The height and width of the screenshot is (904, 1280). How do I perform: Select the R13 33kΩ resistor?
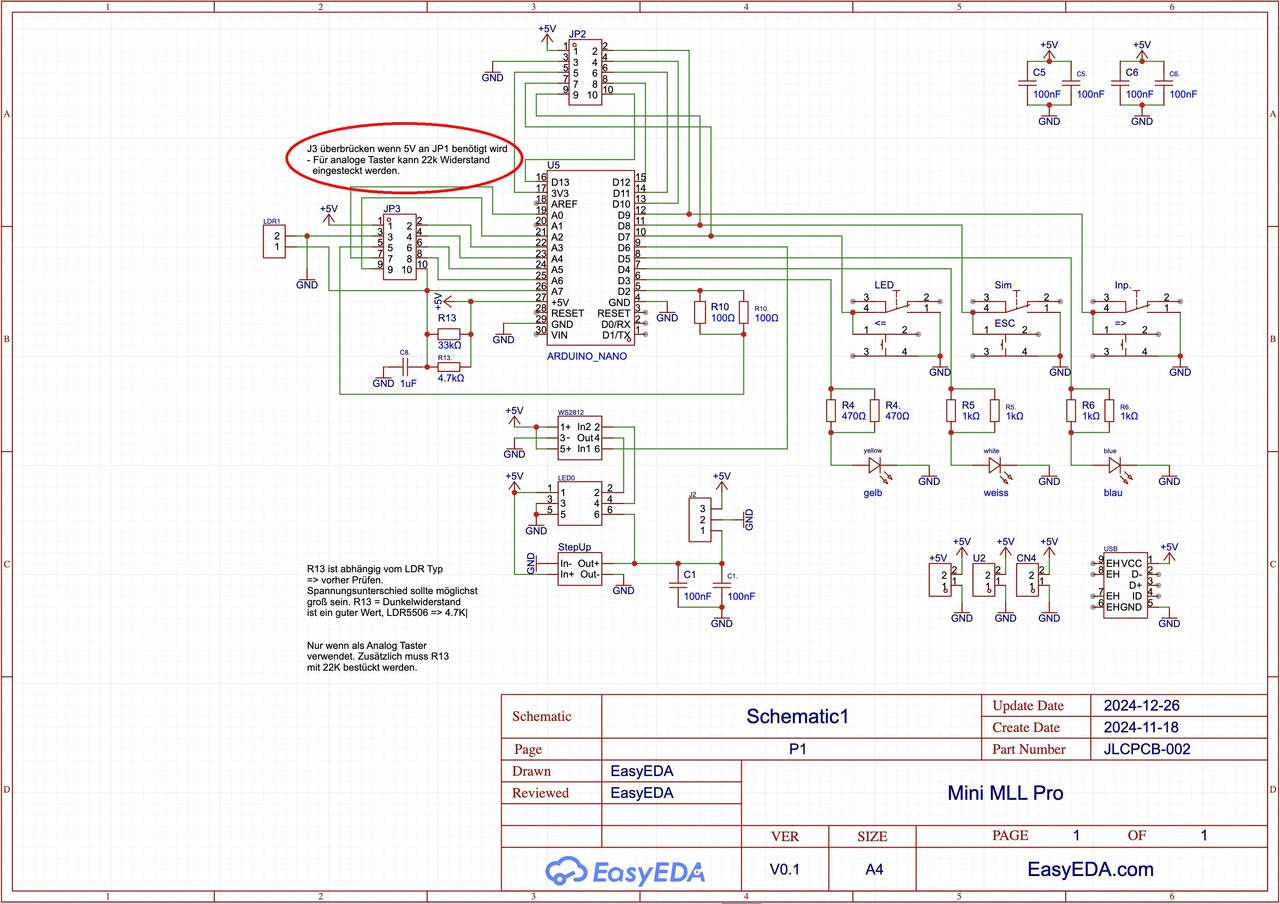click(449, 333)
